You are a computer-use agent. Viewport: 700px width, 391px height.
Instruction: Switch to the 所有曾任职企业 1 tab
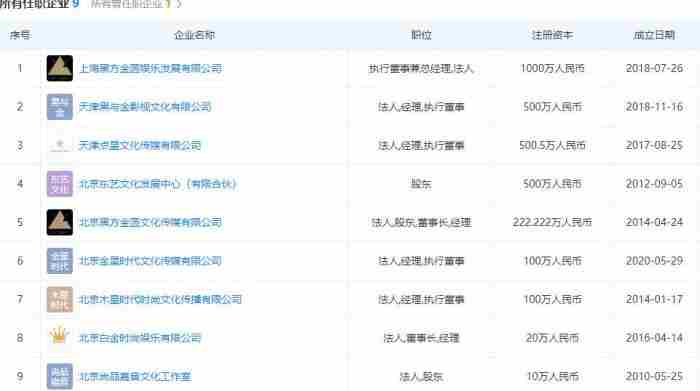131,4
